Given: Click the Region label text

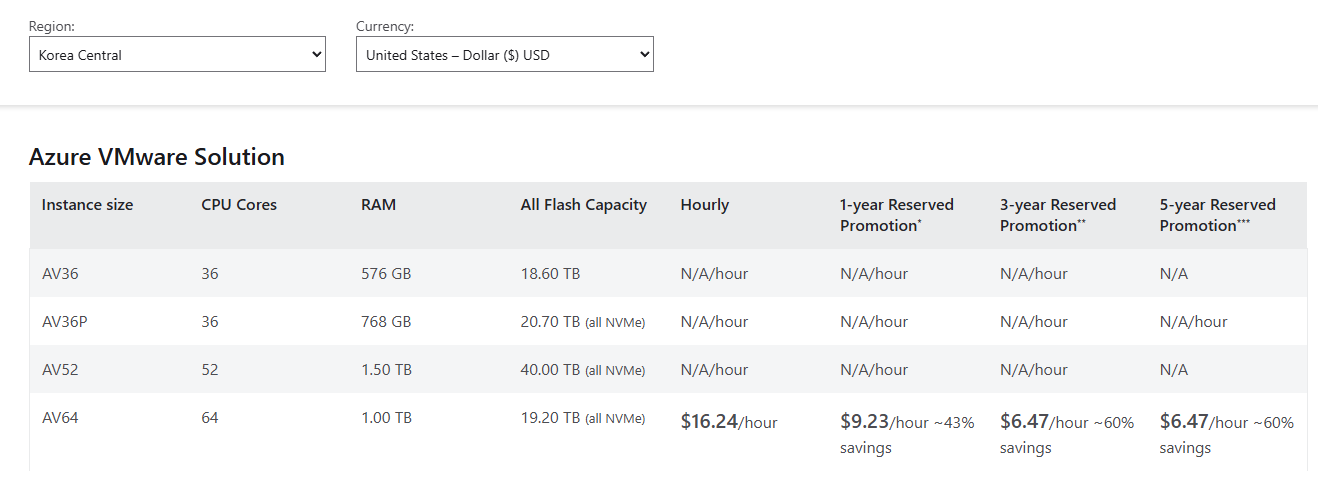Looking at the screenshot, I should (52, 27).
